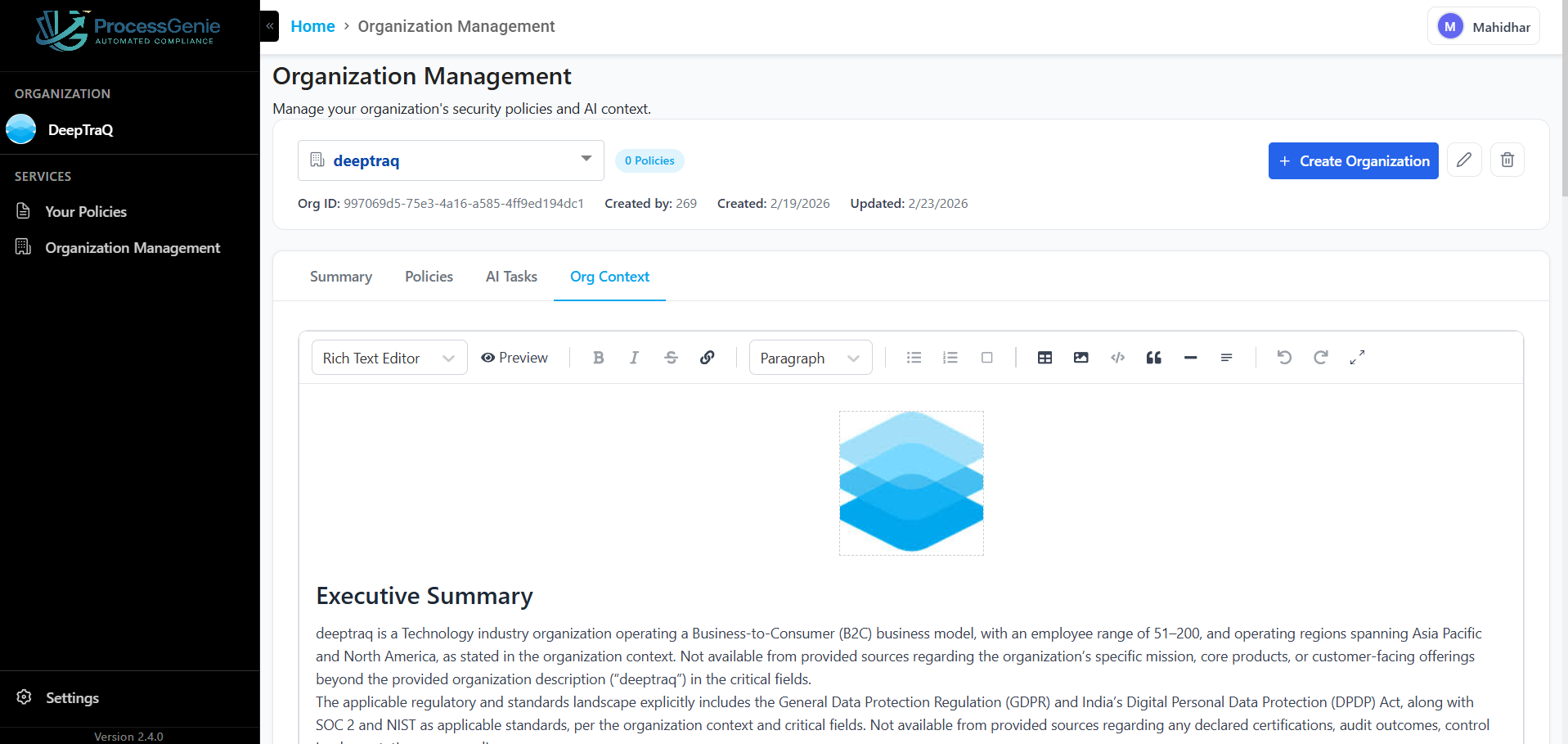Click the Organization Management building icon in sidebar
Image resolution: width=1568 pixels, height=744 pixels.
24,247
